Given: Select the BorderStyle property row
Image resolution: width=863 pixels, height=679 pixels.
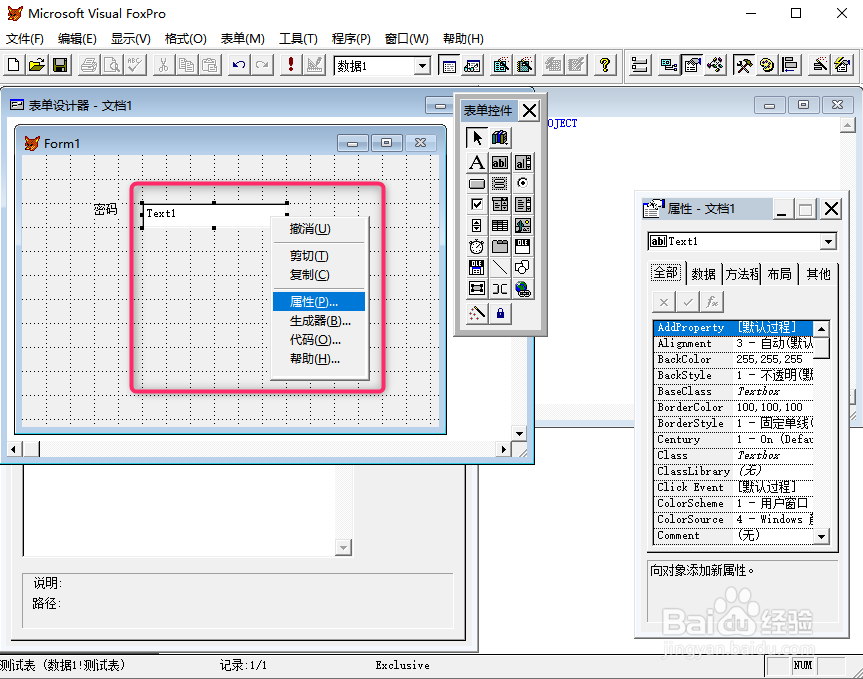Looking at the screenshot, I should [x=734, y=423].
